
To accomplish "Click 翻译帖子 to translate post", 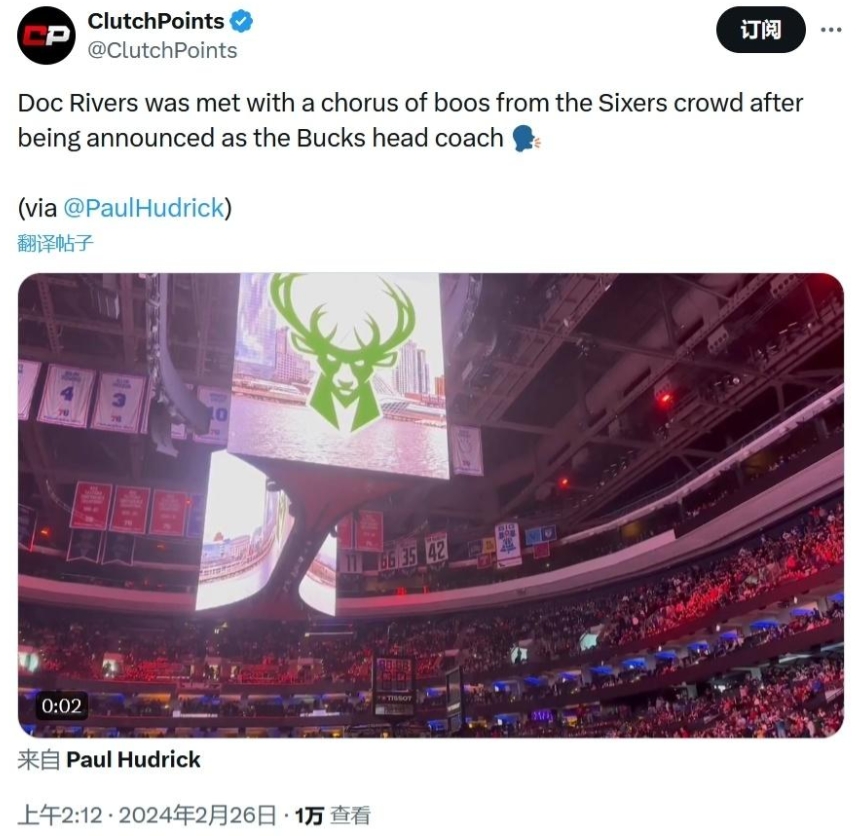I will pos(56,242).
